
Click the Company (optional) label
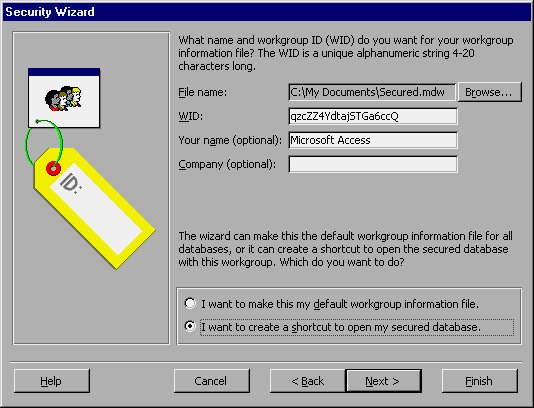pos(227,164)
